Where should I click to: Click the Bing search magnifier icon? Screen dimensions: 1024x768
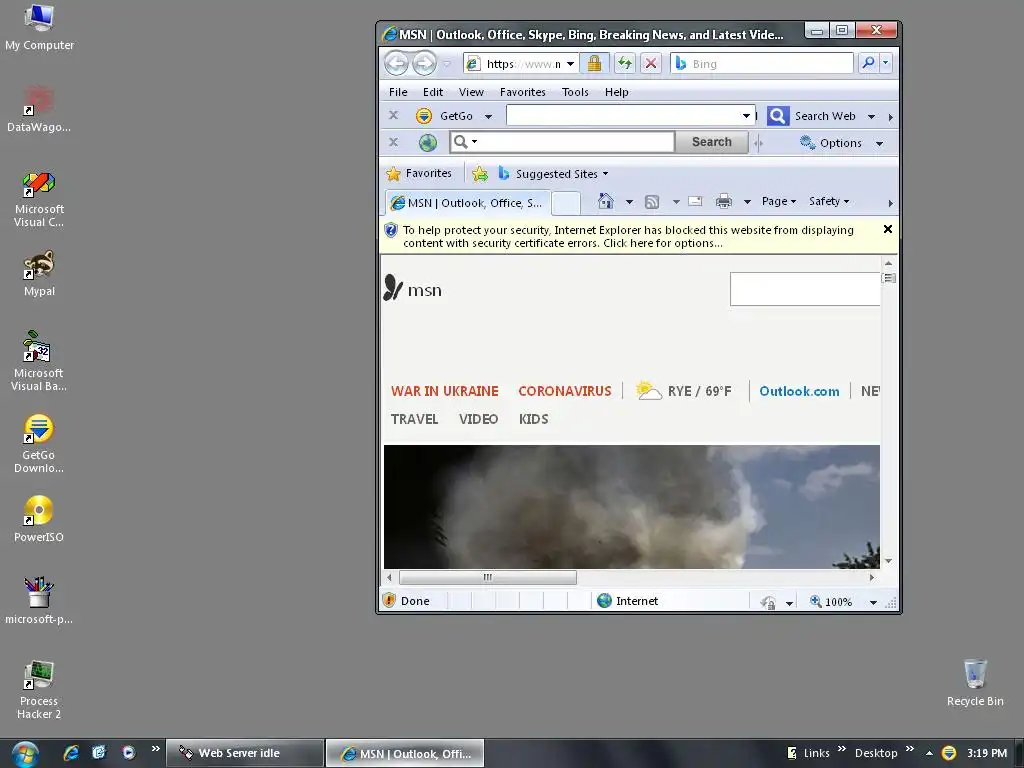pyautogui.click(x=868, y=63)
